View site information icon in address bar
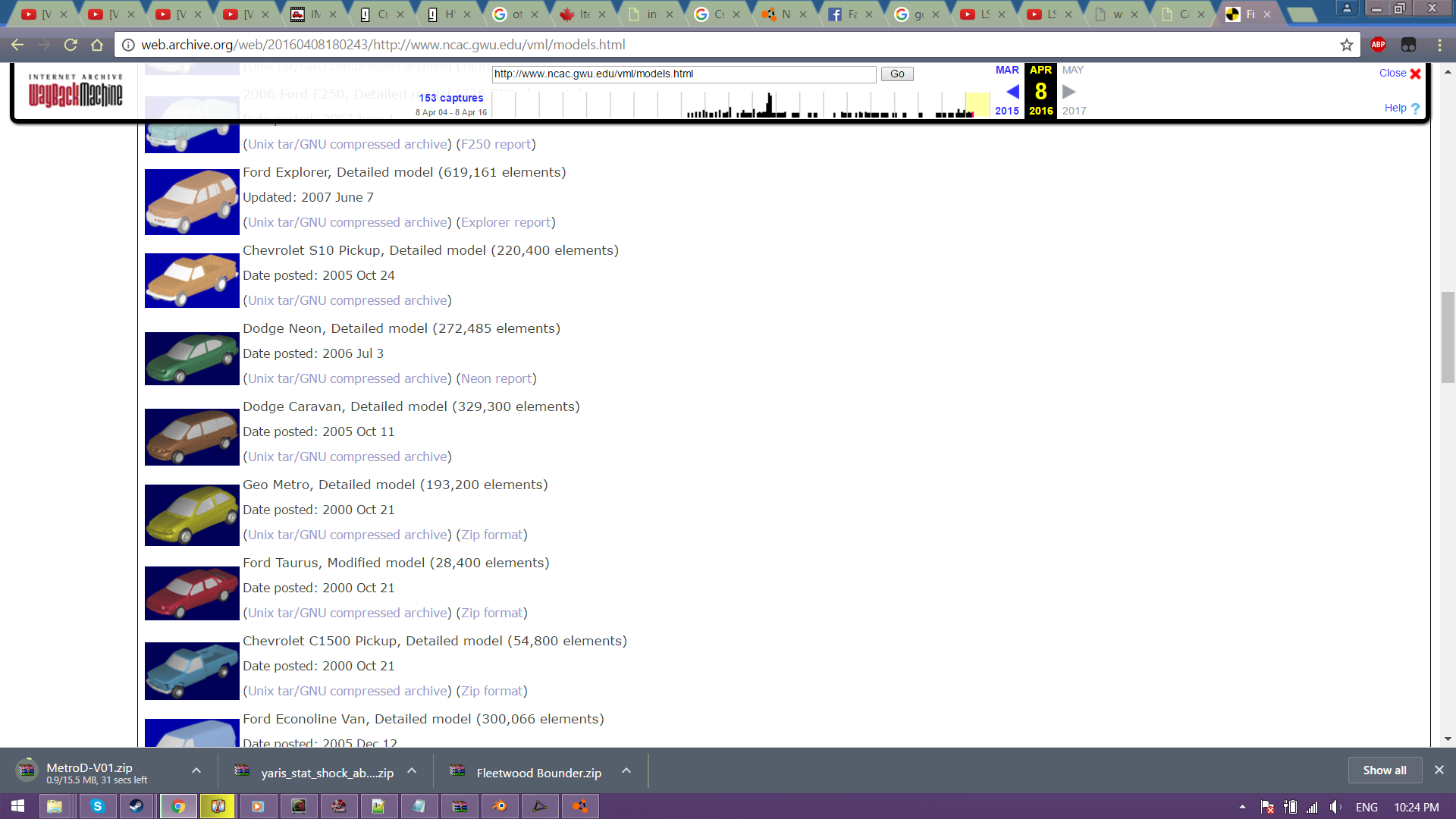This screenshot has width=1456, height=819. pos(128,45)
